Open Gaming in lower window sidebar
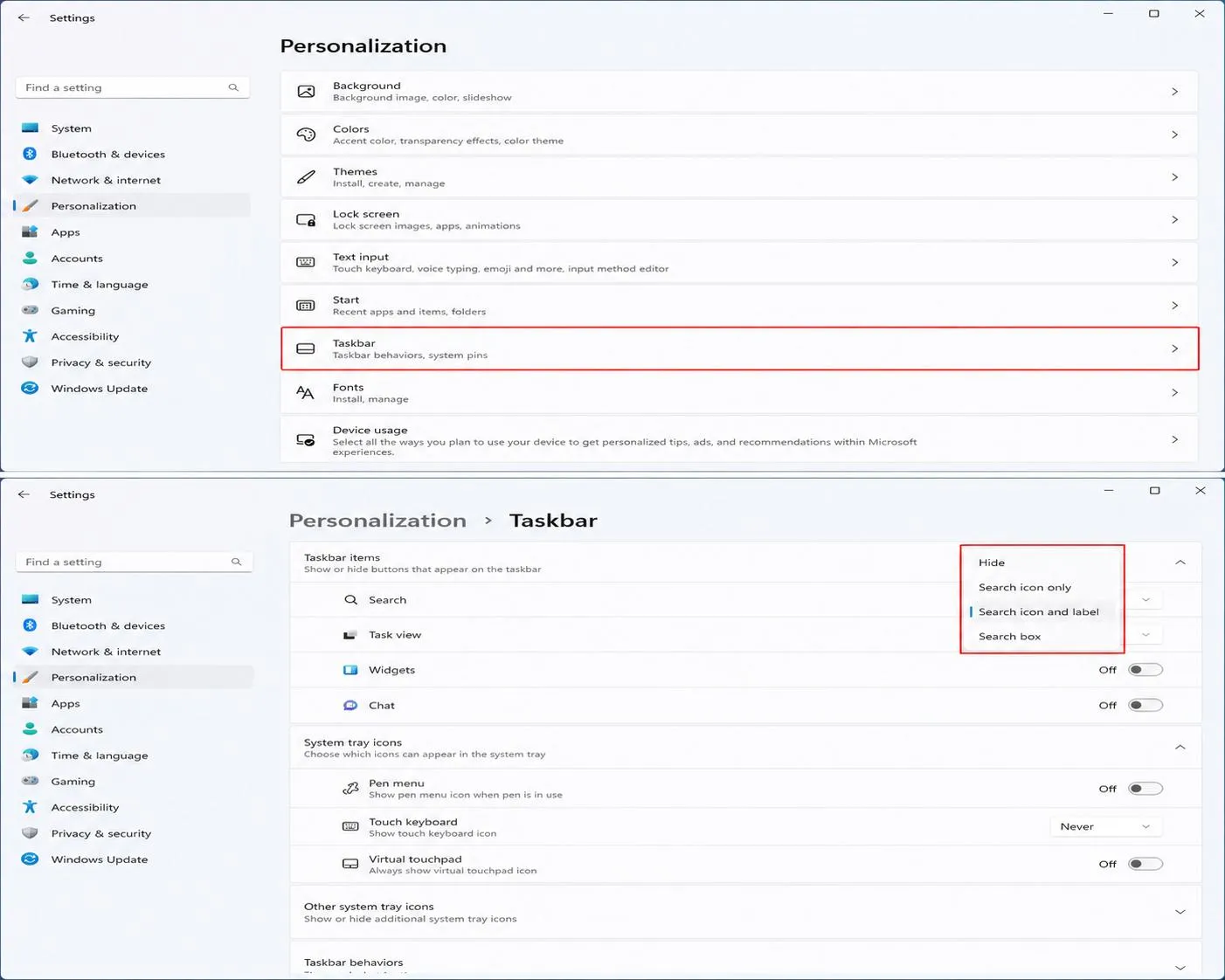 pyautogui.click(x=134, y=782)
